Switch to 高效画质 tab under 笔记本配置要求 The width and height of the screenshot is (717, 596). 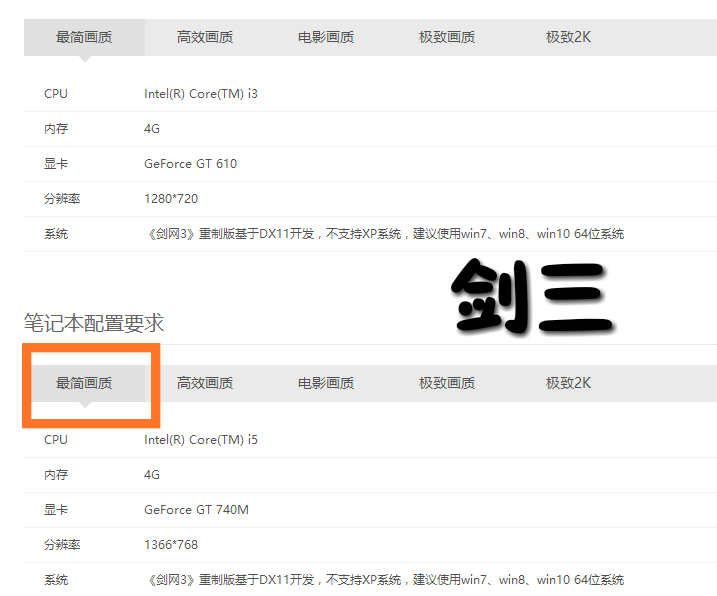pos(205,383)
